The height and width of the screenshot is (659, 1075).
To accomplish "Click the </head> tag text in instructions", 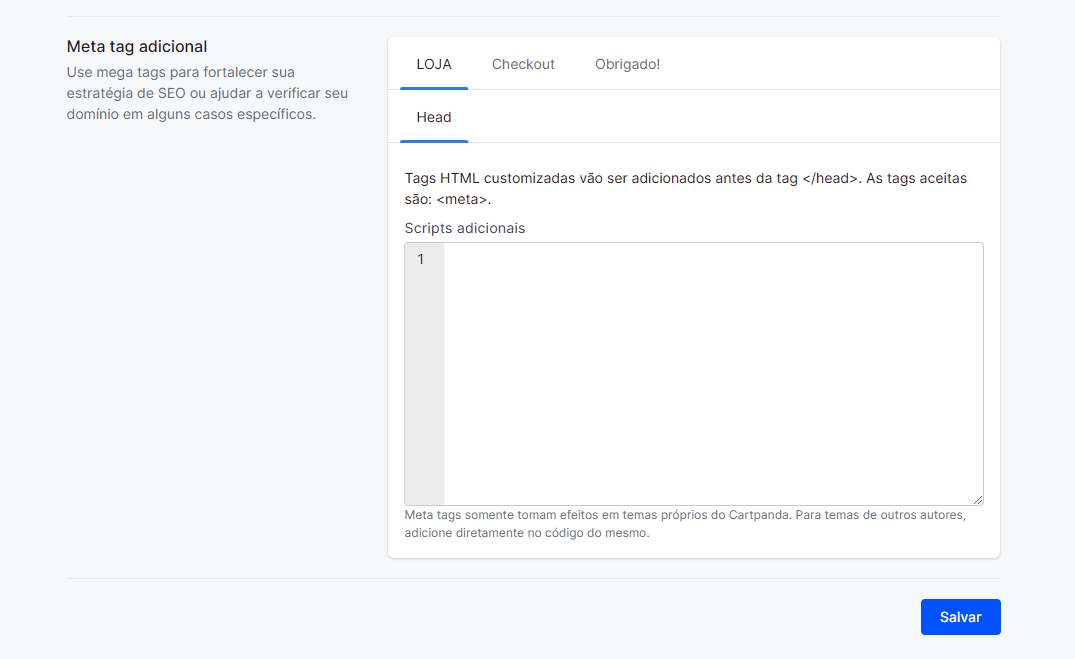I will pyautogui.click(x=830, y=178).
